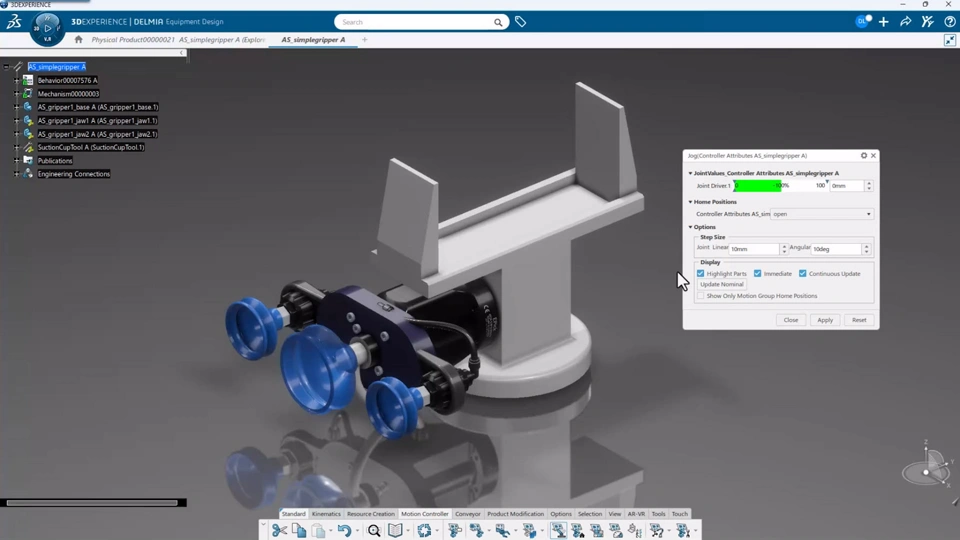This screenshot has width=960, height=540.
Task: Click the share arrow icon
Action: coord(906,22)
